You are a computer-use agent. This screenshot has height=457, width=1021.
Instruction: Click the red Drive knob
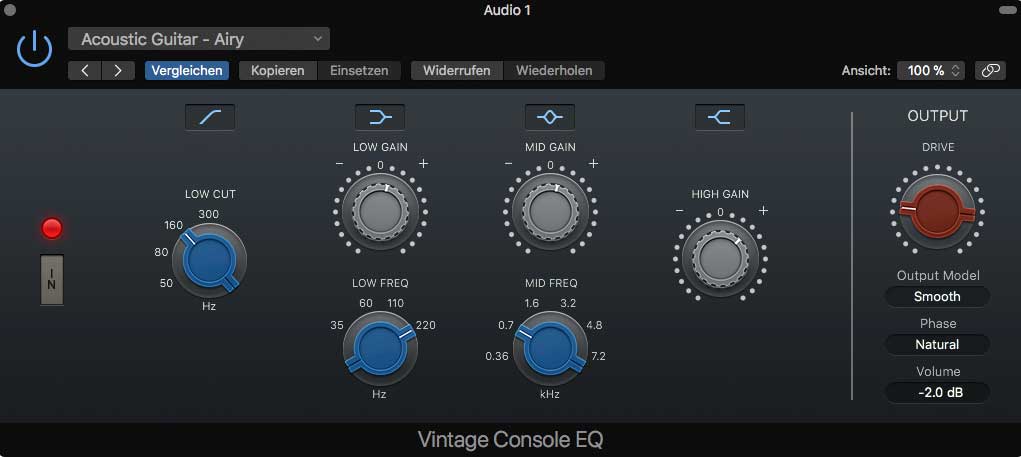point(937,208)
